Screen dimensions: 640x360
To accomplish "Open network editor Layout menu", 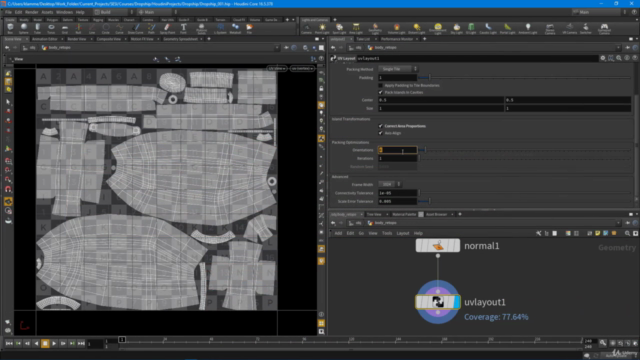I will [x=403, y=233].
